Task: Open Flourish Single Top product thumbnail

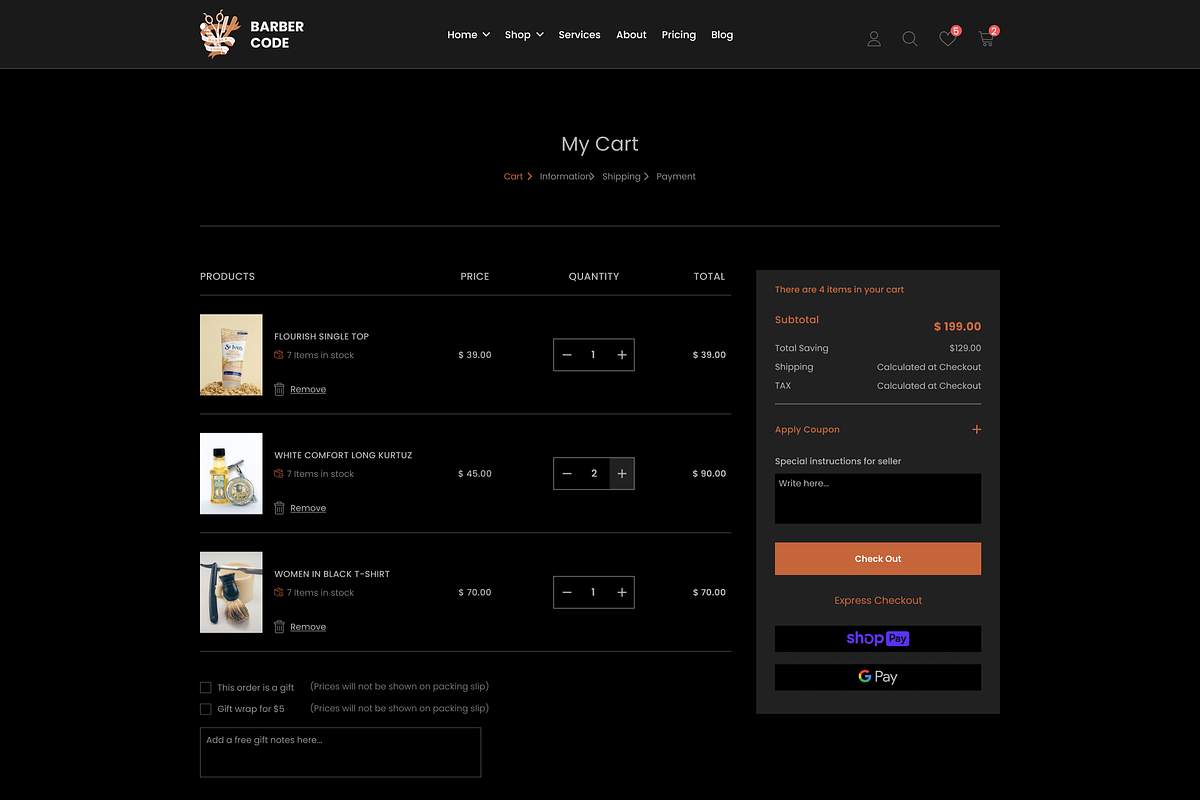Action: pos(231,355)
